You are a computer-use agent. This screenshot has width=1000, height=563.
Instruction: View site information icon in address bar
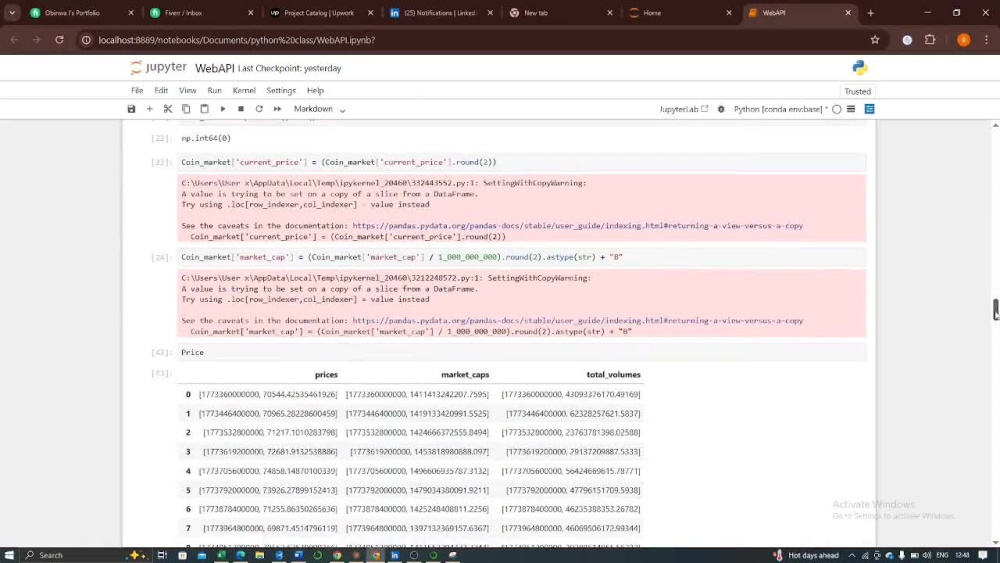coord(87,40)
